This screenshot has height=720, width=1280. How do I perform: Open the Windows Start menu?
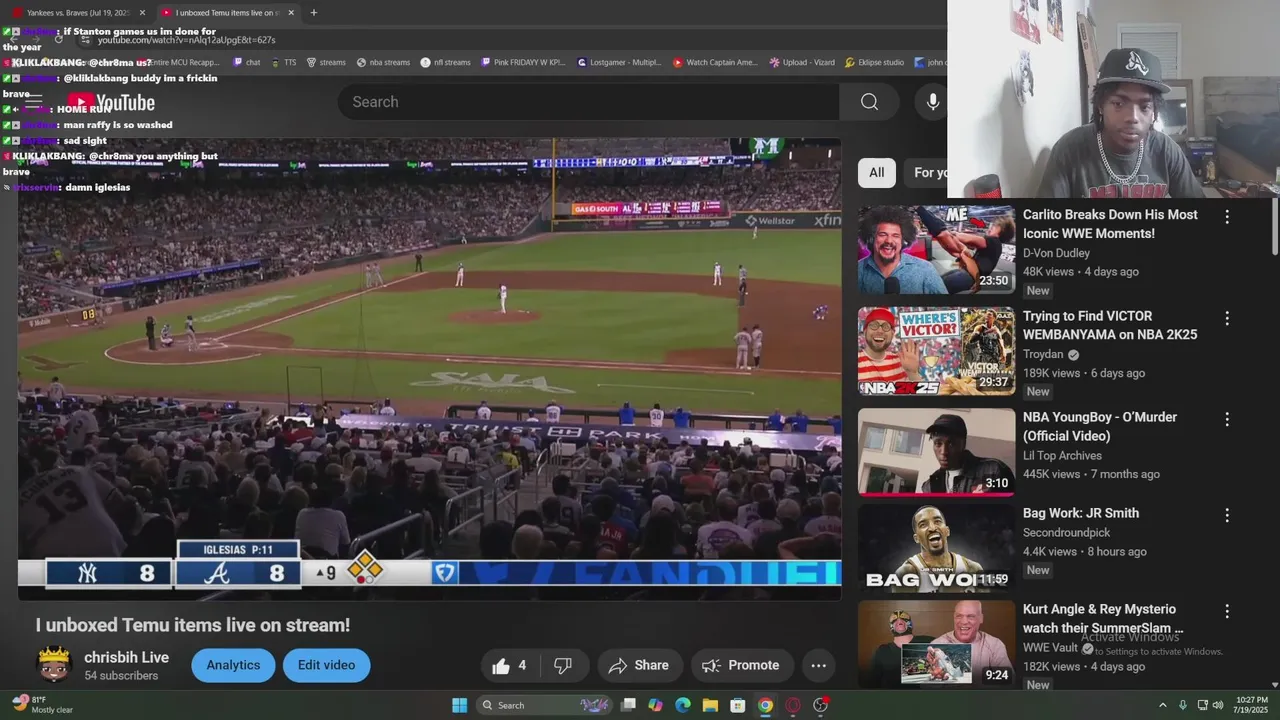click(x=459, y=705)
